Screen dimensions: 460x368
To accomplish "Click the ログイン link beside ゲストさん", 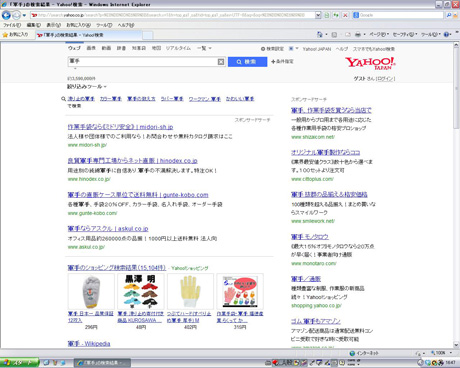I will coord(386,79).
